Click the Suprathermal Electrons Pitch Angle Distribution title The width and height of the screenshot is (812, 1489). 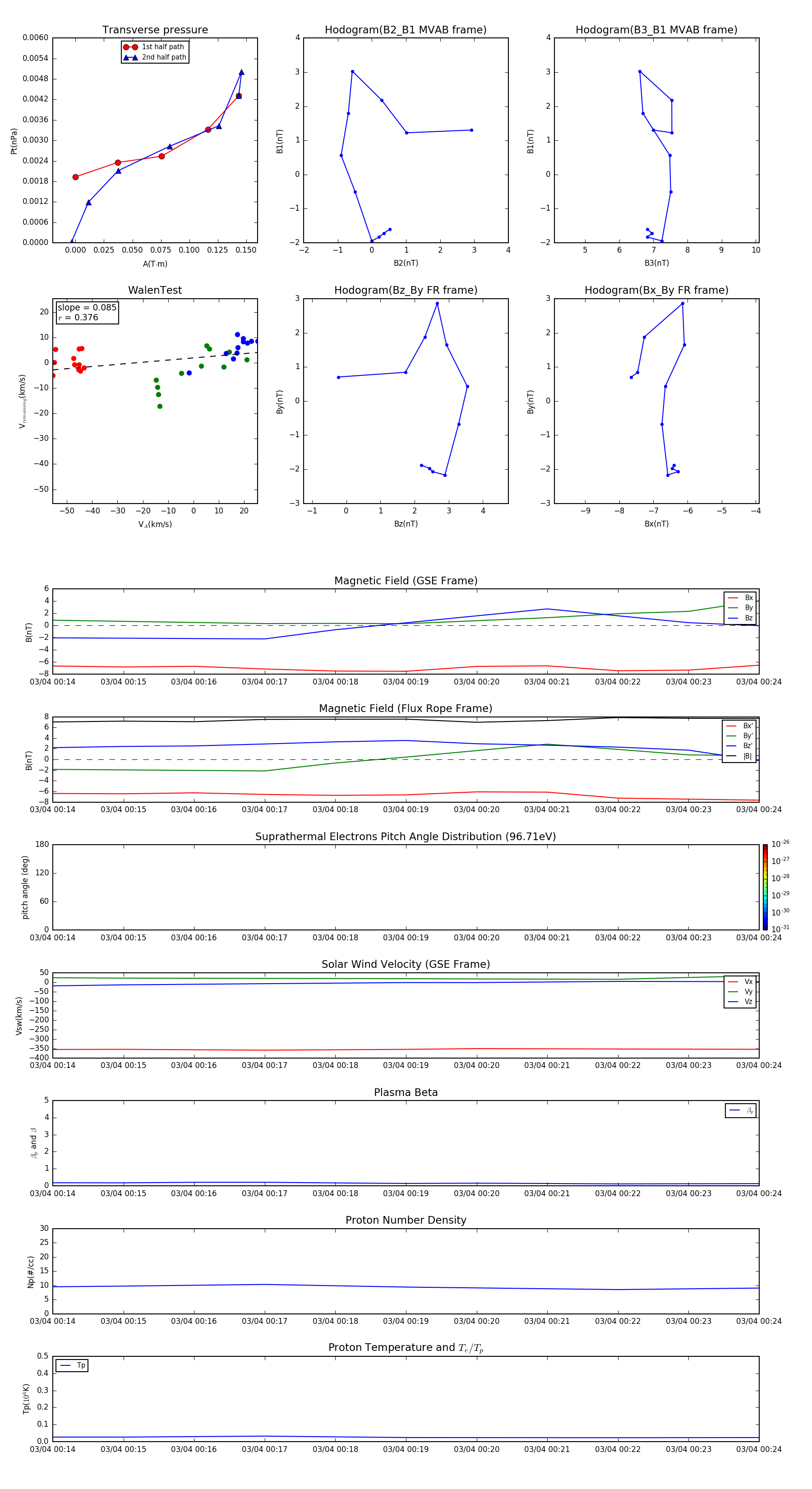tap(406, 837)
